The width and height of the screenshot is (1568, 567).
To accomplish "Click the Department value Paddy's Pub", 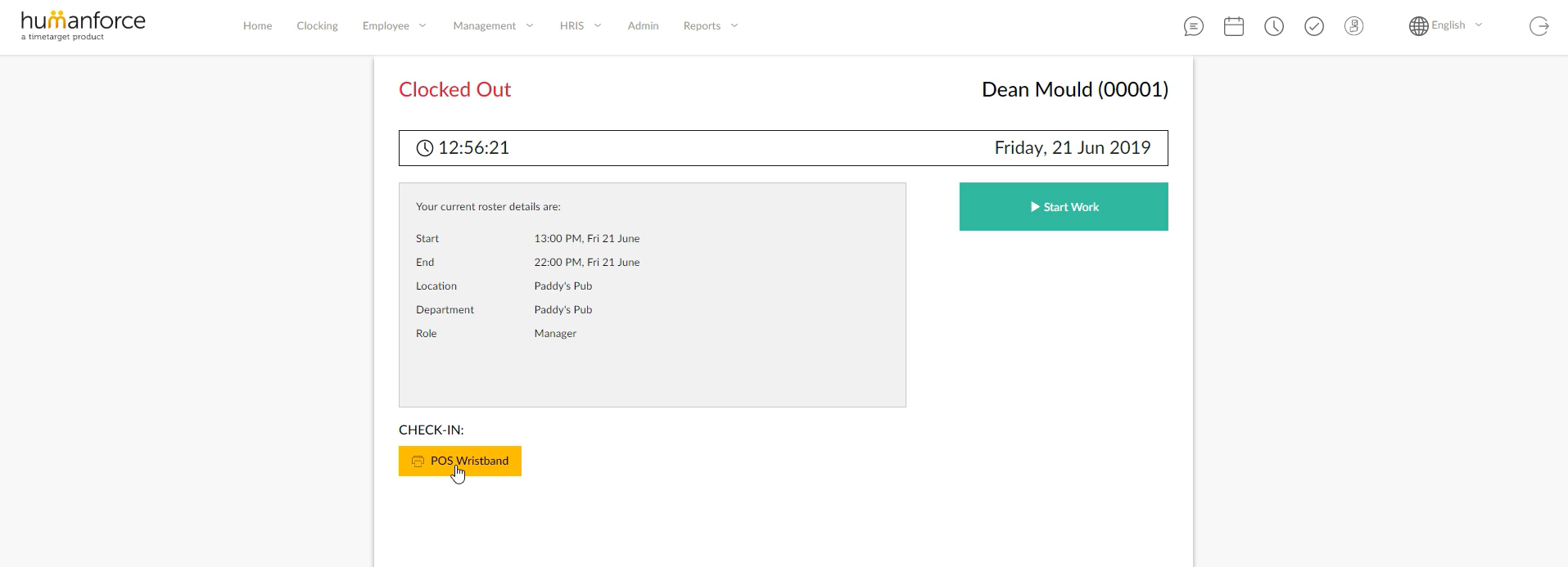I will click(563, 310).
